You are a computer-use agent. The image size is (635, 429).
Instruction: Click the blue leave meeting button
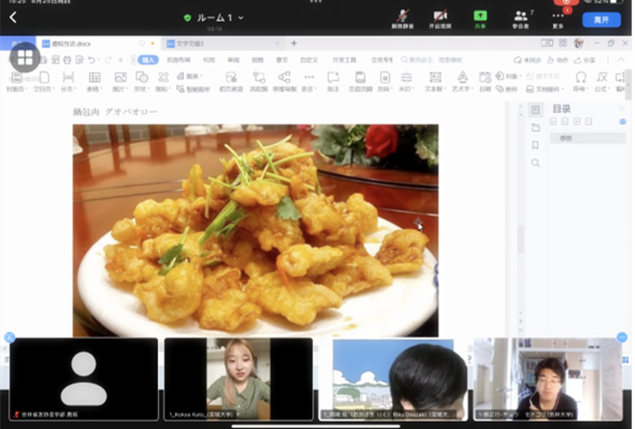pyautogui.click(x=601, y=19)
